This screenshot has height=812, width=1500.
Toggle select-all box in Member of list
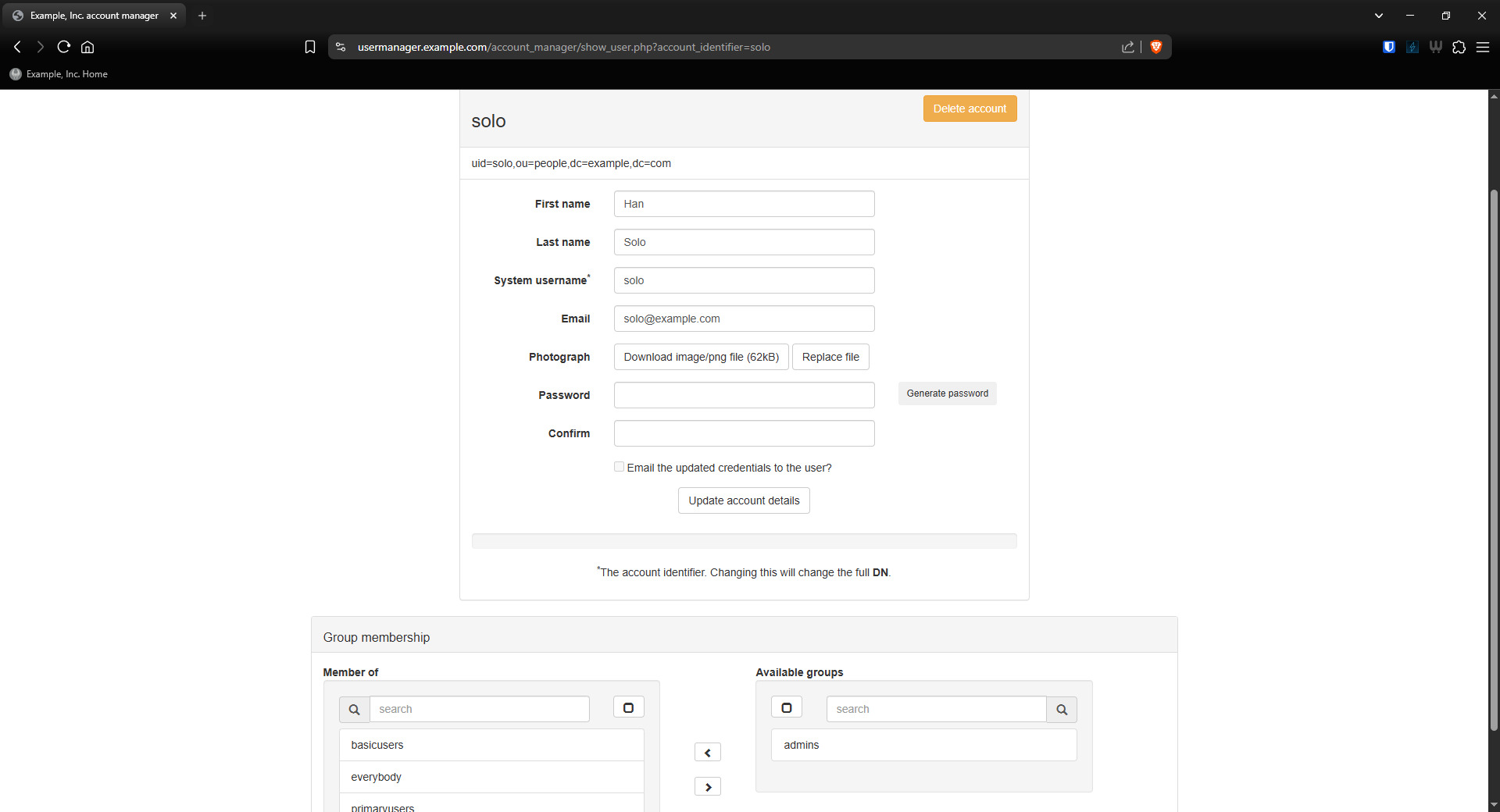628,707
